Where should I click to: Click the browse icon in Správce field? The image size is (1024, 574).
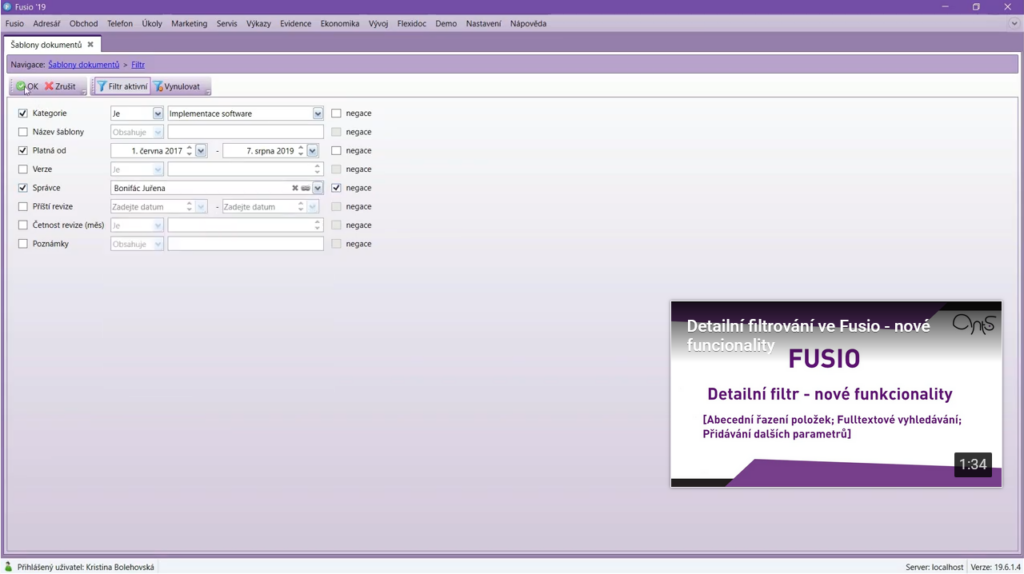pyautogui.click(x=306, y=188)
